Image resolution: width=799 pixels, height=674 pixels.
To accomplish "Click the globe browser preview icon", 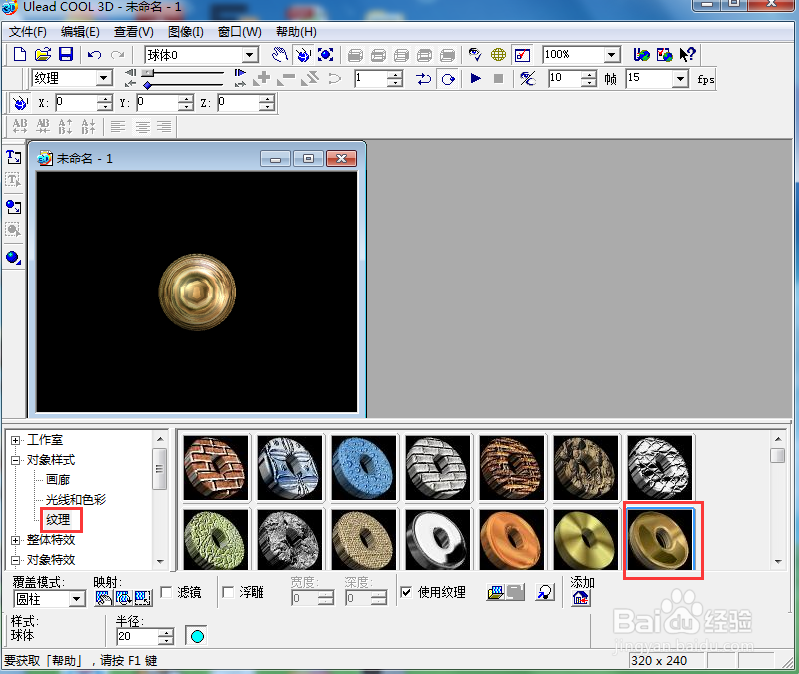I will click(x=498, y=55).
